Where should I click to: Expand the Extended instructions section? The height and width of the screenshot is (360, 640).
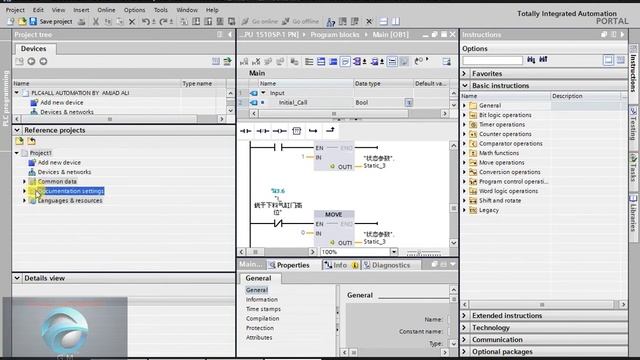[x=464, y=316]
